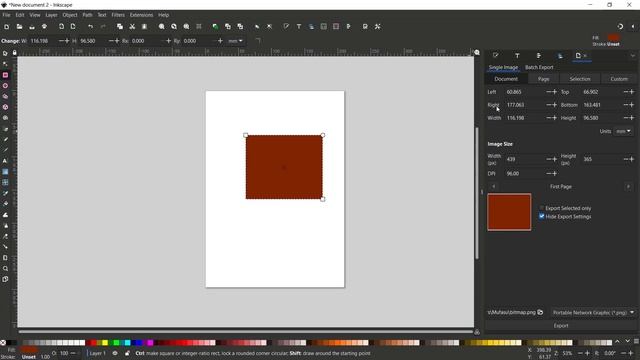Screen dimensions: 640x360
Task: Click the Paste clipboard icon
Action: point(144,27)
